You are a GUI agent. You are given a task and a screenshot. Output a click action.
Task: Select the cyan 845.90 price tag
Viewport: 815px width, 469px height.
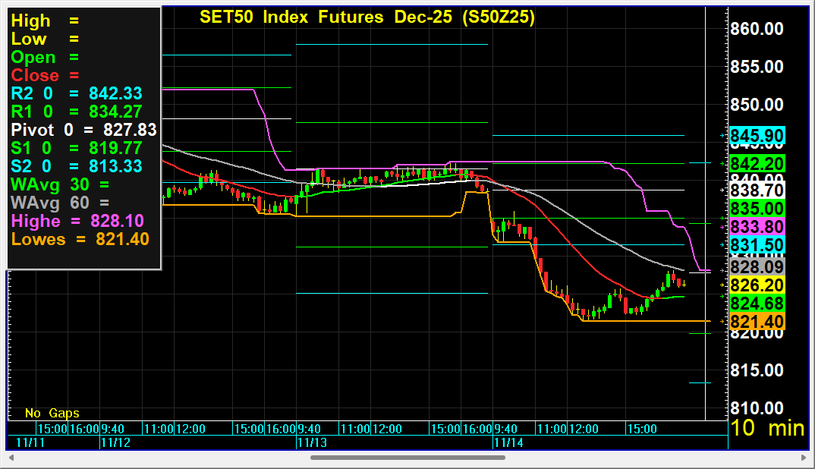coord(756,135)
